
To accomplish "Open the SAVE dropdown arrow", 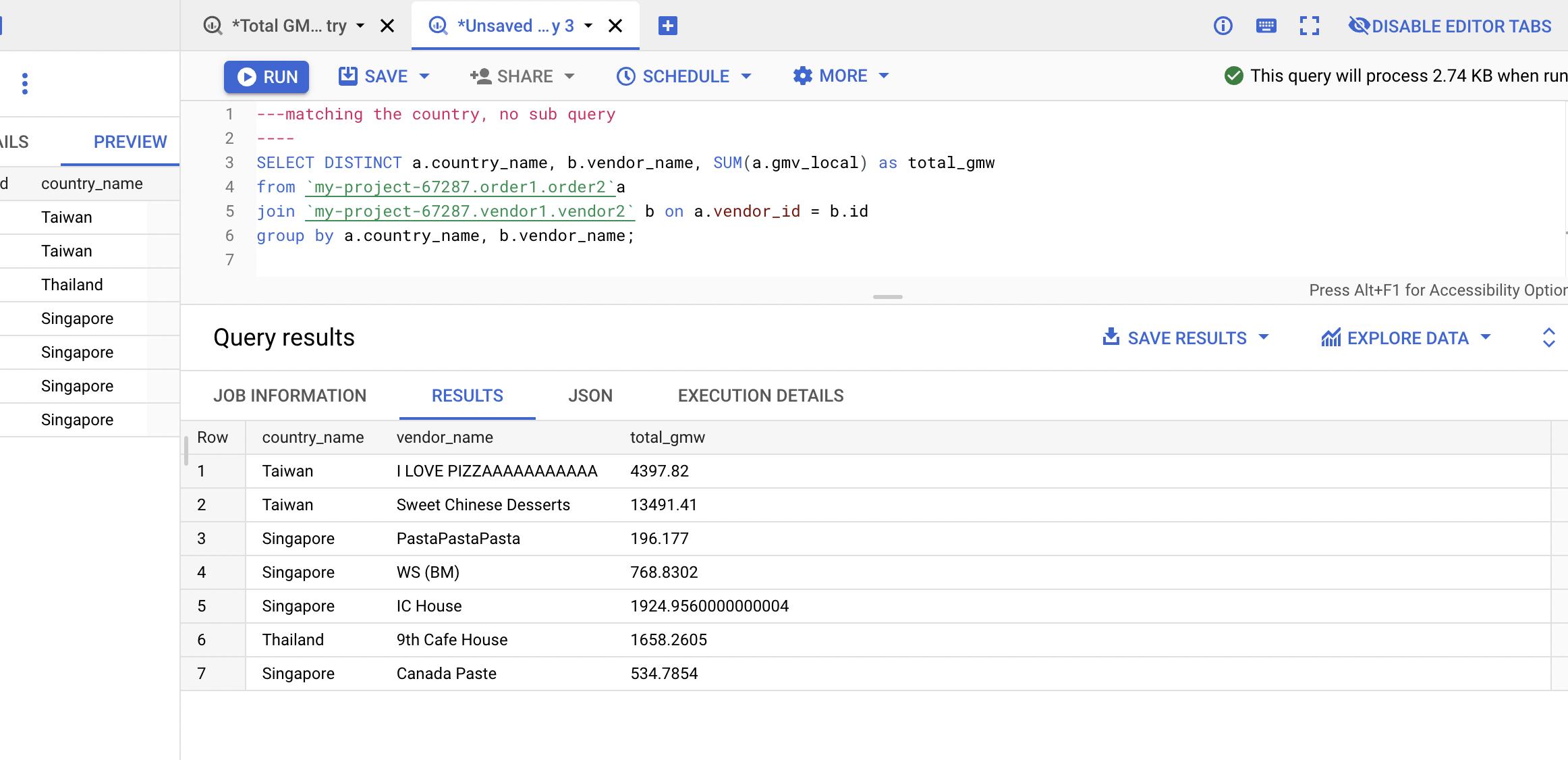I will (x=424, y=76).
